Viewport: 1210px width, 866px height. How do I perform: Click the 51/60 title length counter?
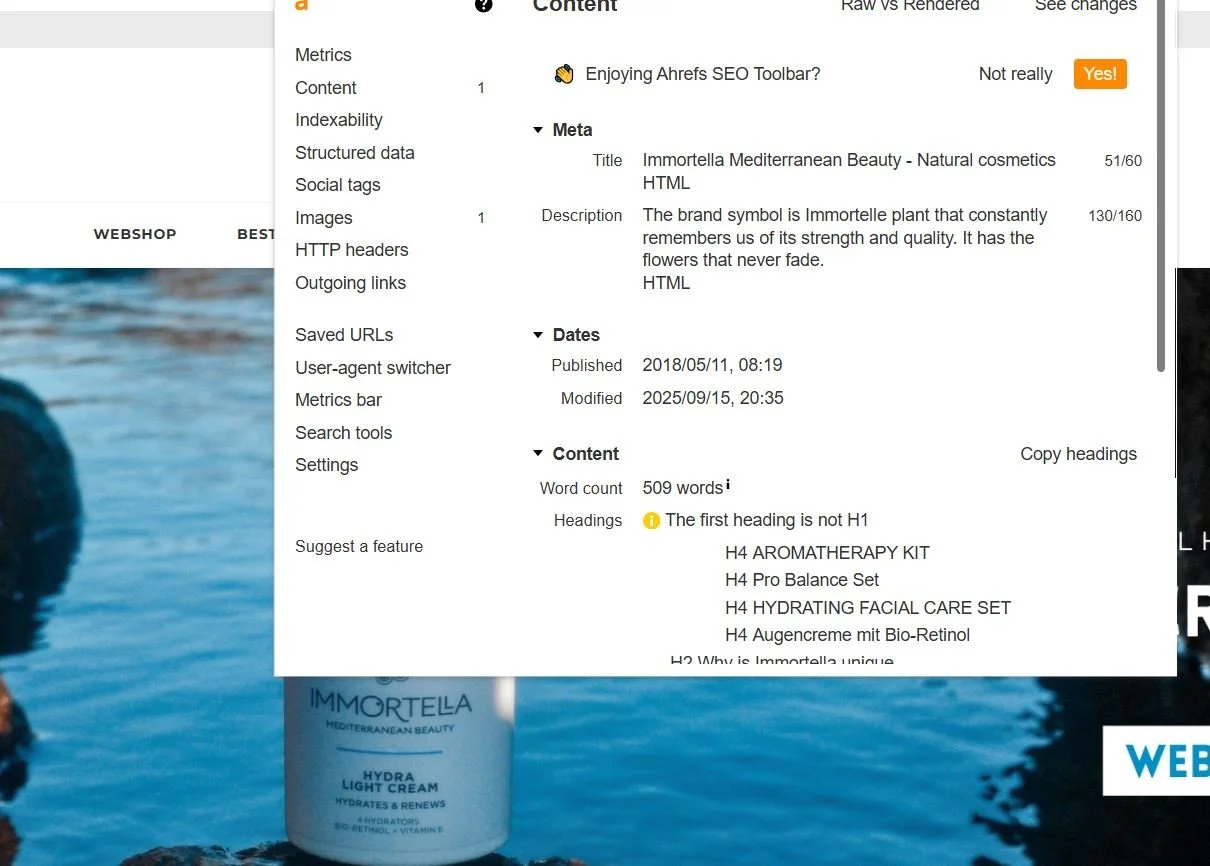point(1123,161)
